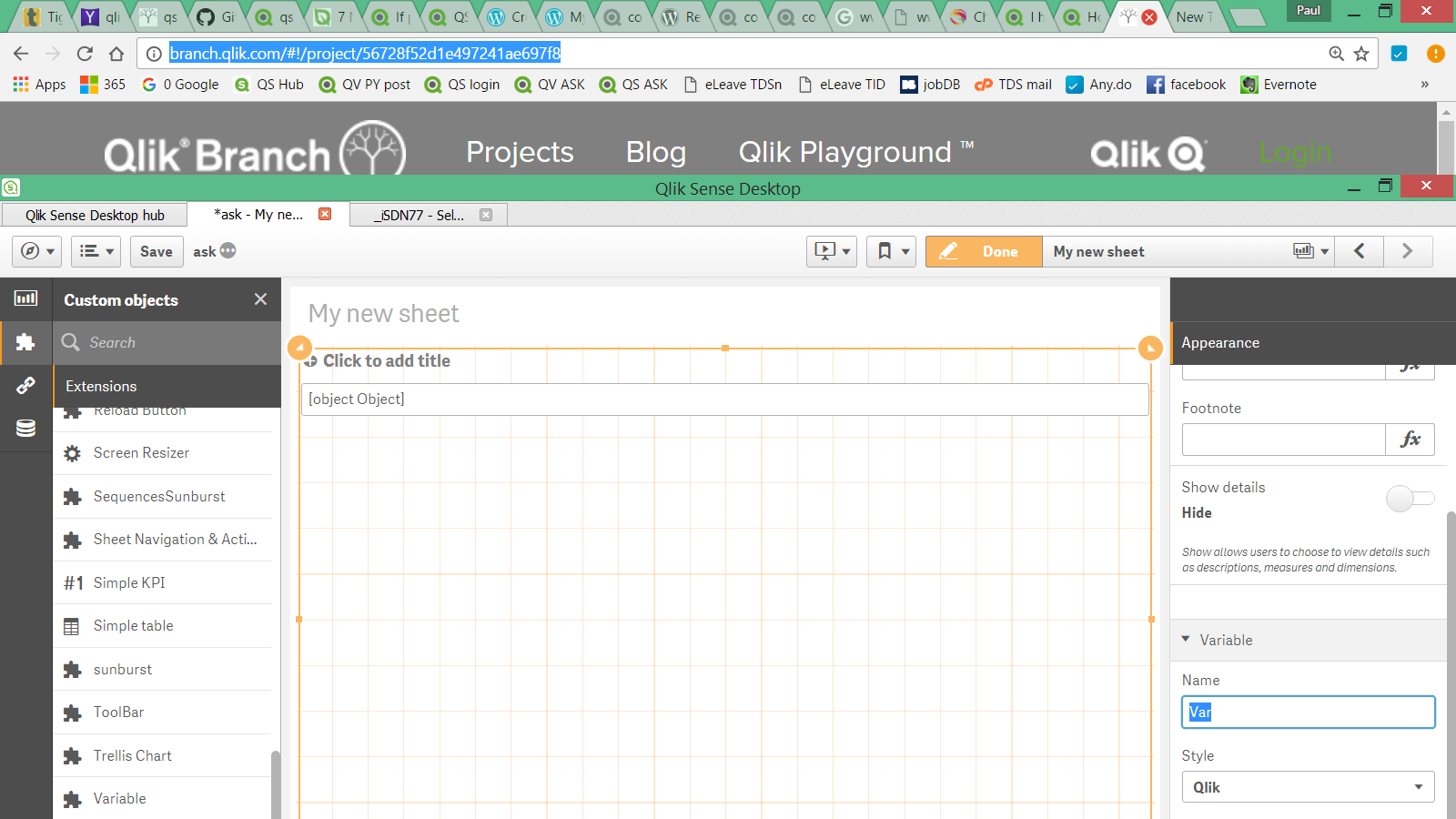Save the app with the Save button

[157, 251]
